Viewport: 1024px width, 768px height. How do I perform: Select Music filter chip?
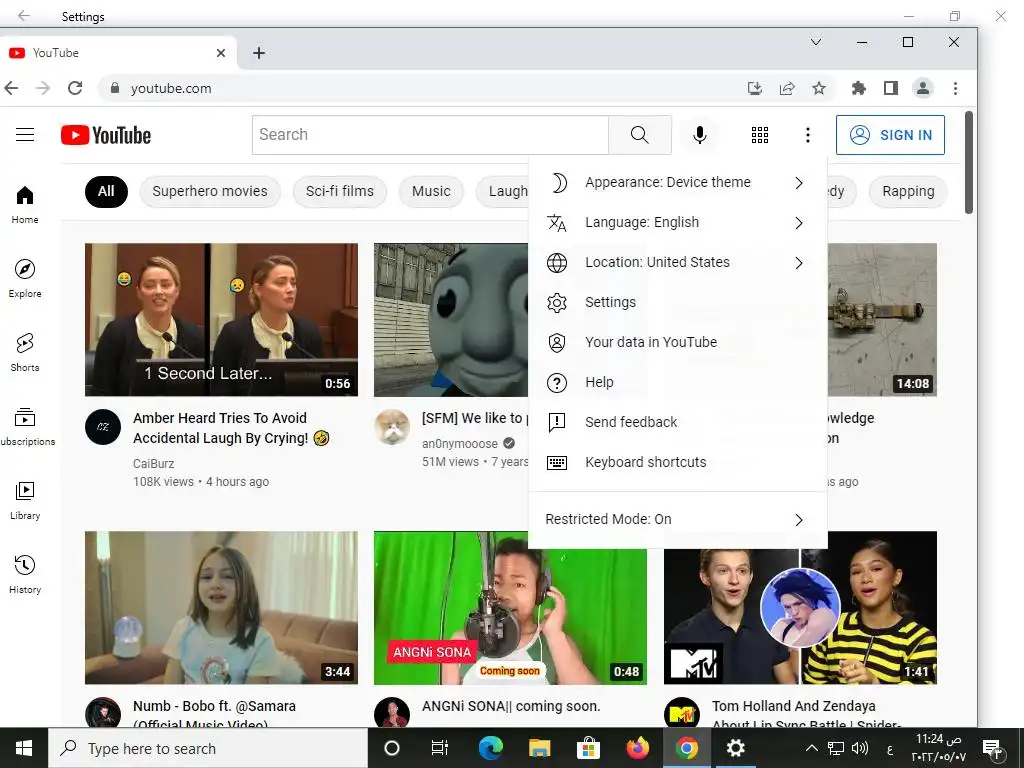(x=431, y=191)
